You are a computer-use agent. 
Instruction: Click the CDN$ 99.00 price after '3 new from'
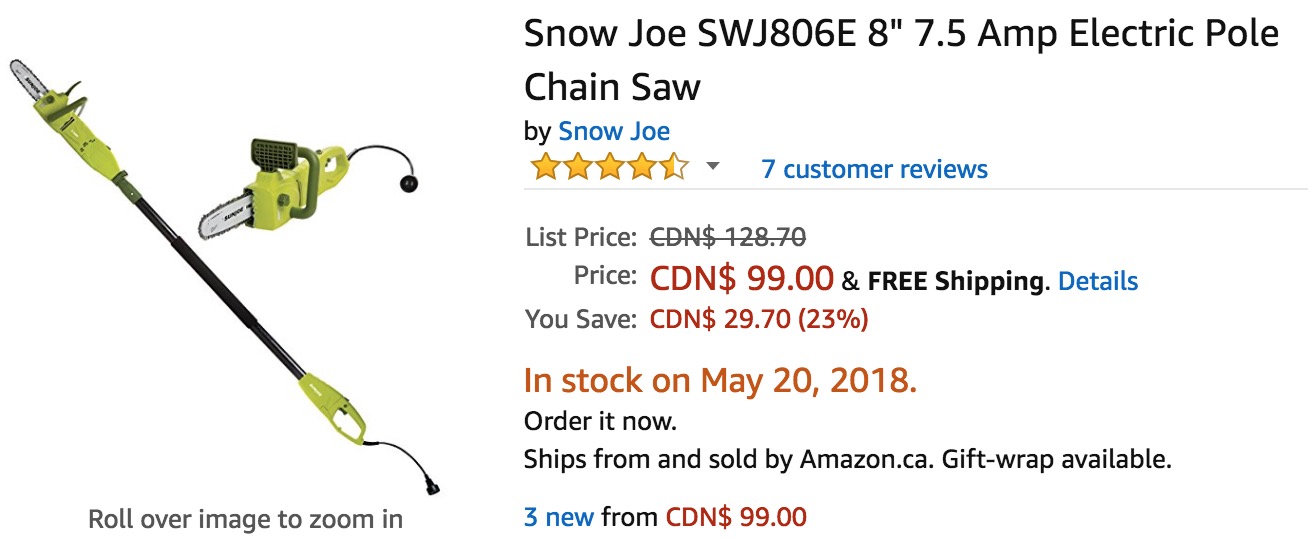[735, 517]
